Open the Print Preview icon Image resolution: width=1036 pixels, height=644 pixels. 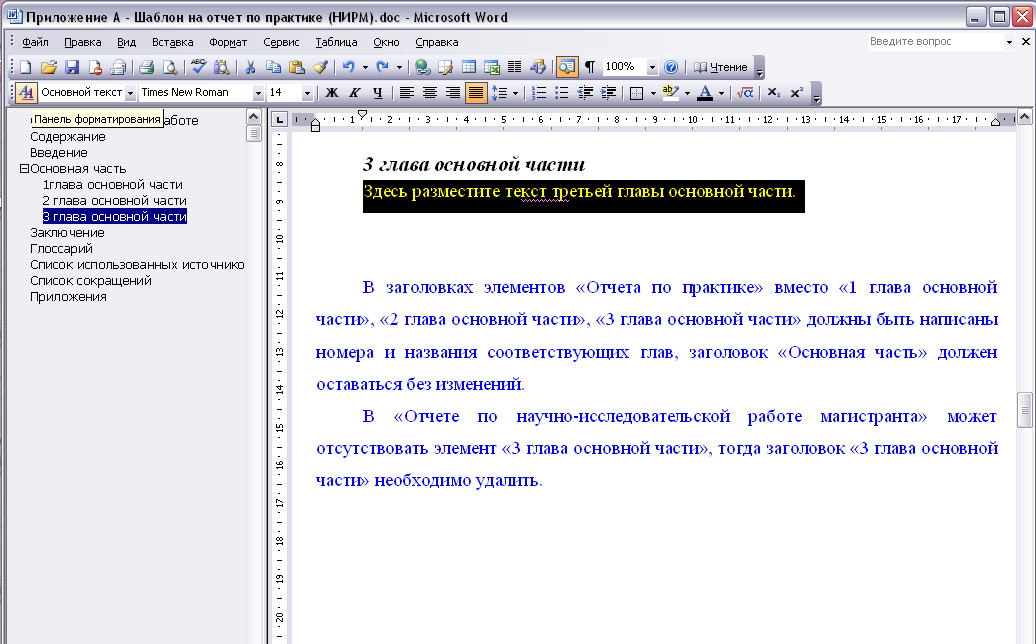(170, 67)
